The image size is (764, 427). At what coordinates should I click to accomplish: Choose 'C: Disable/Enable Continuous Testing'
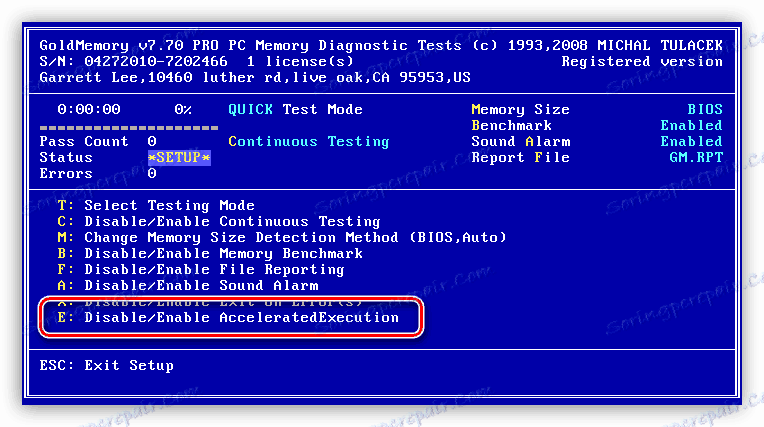coord(219,222)
